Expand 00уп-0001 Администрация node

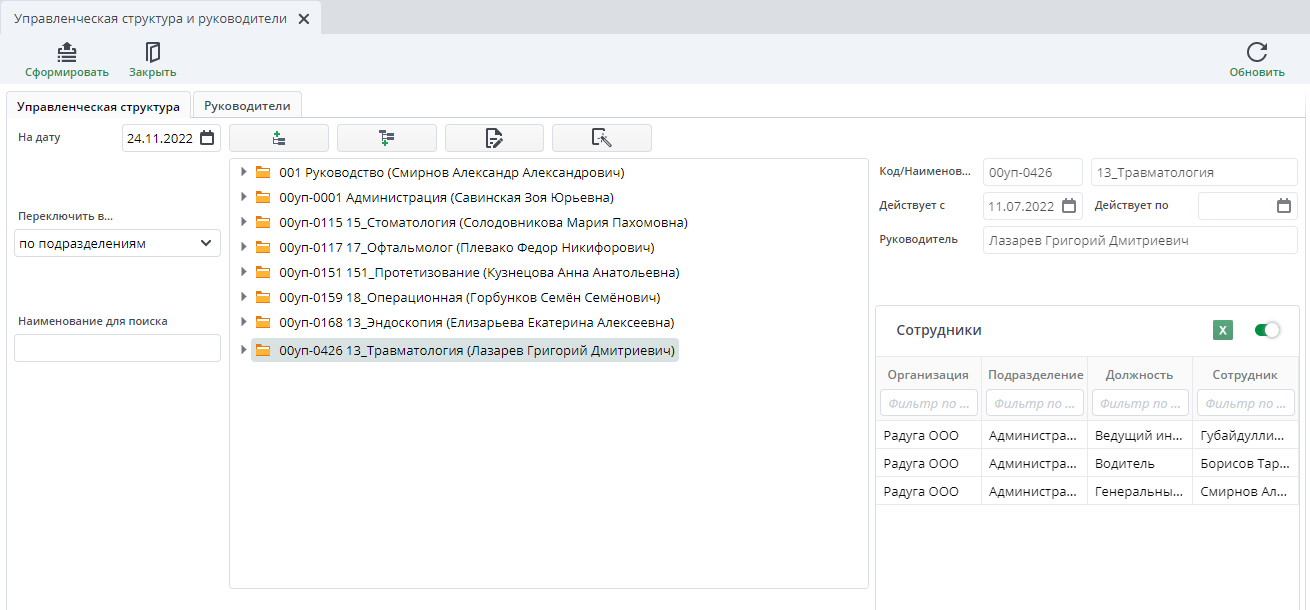[x=243, y=197]
